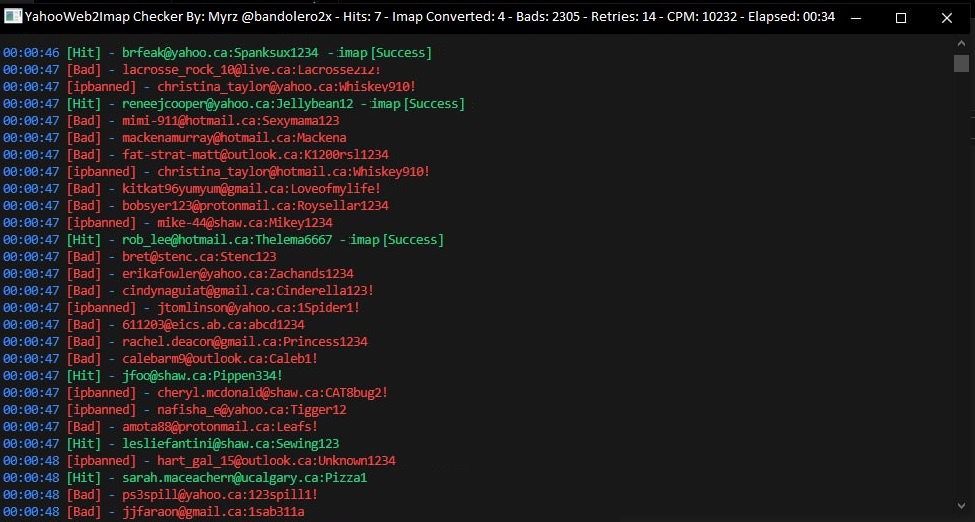This screenshot has width=975, height=522.
Task: Click the application icon in the title bar
Action: (x=13, y=17)
